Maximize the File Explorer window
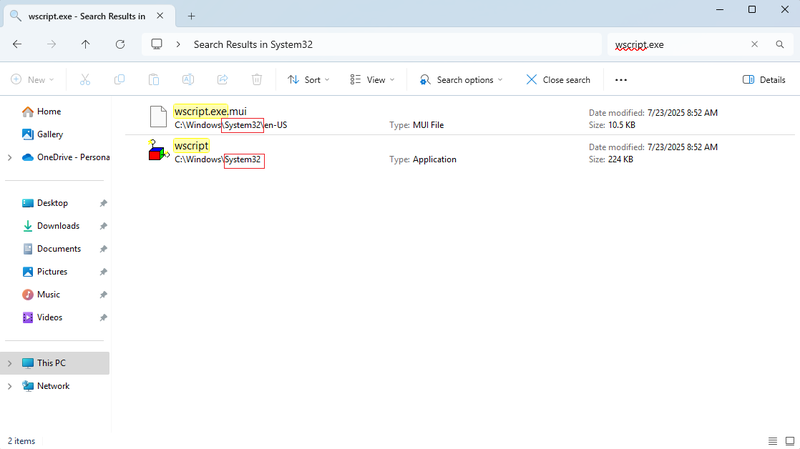 [752, 9]
